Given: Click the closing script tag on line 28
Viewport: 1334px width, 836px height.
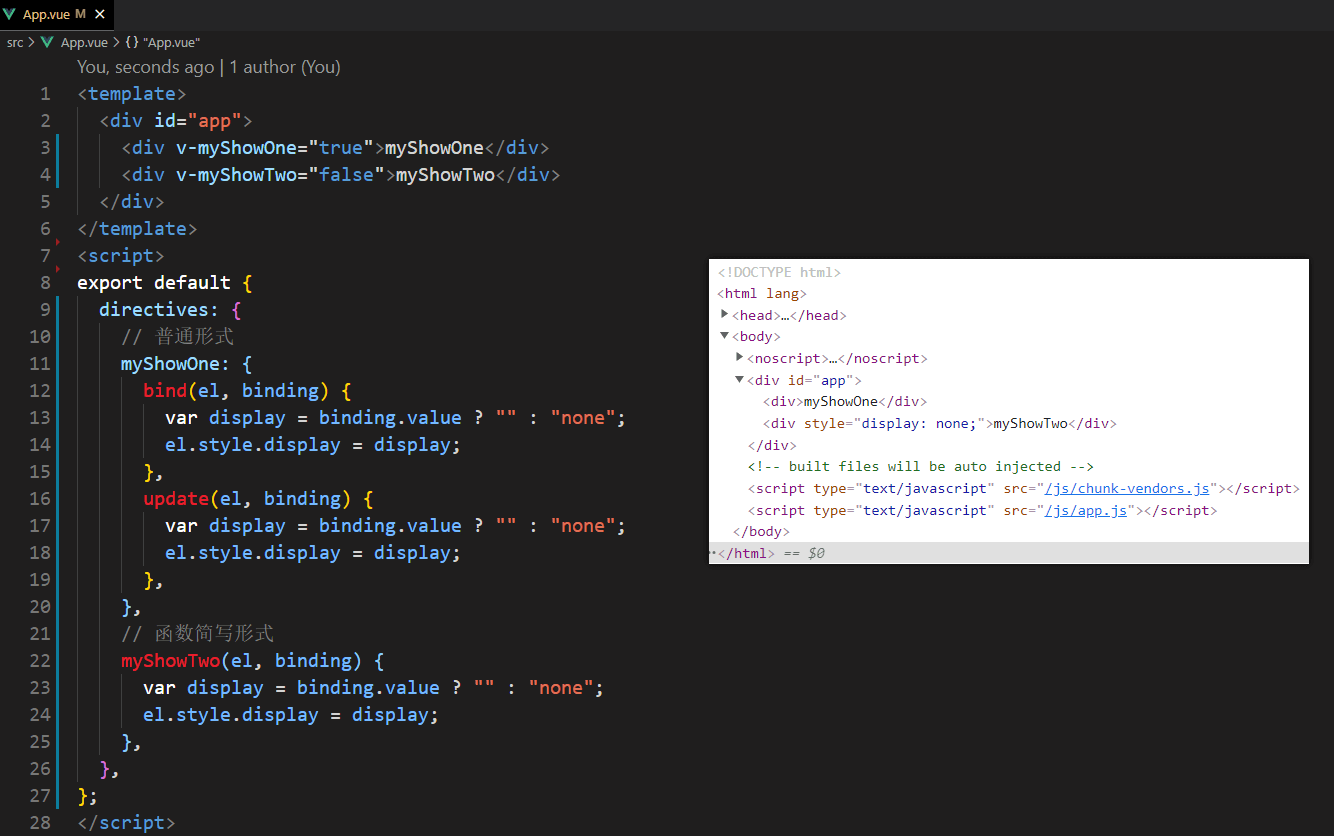Looking at the screenshot, I should tap(126, 823).
